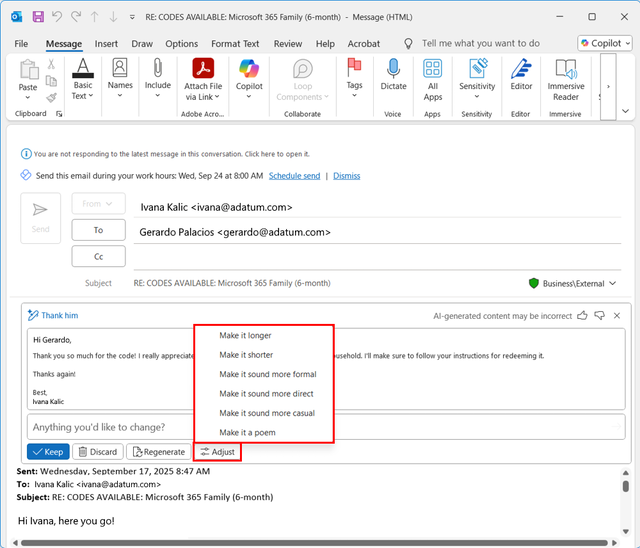Show more ribbon commands with right chevron
The height and width of the screenshot is (548, 640).
tap(608, 87)
